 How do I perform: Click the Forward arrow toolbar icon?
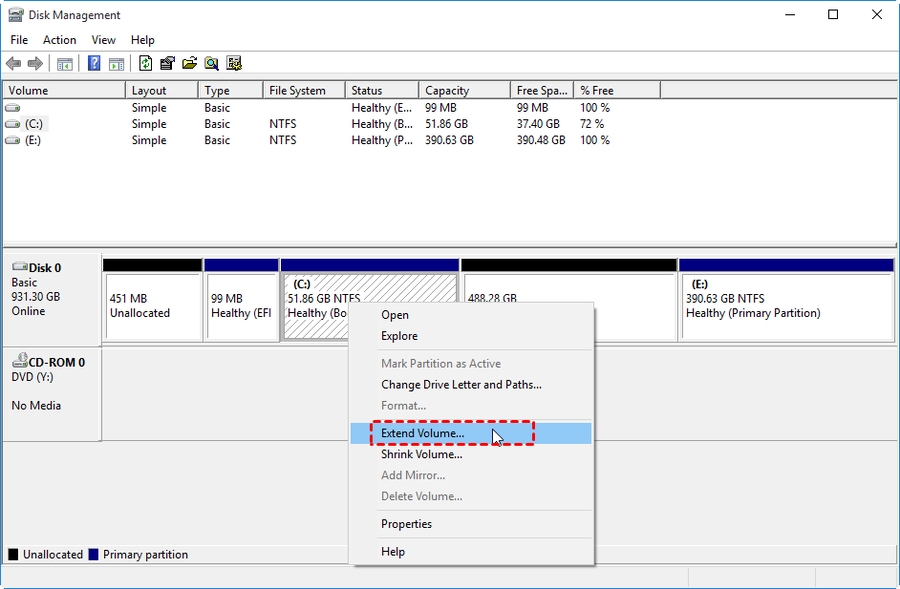(x=36, y=64)
